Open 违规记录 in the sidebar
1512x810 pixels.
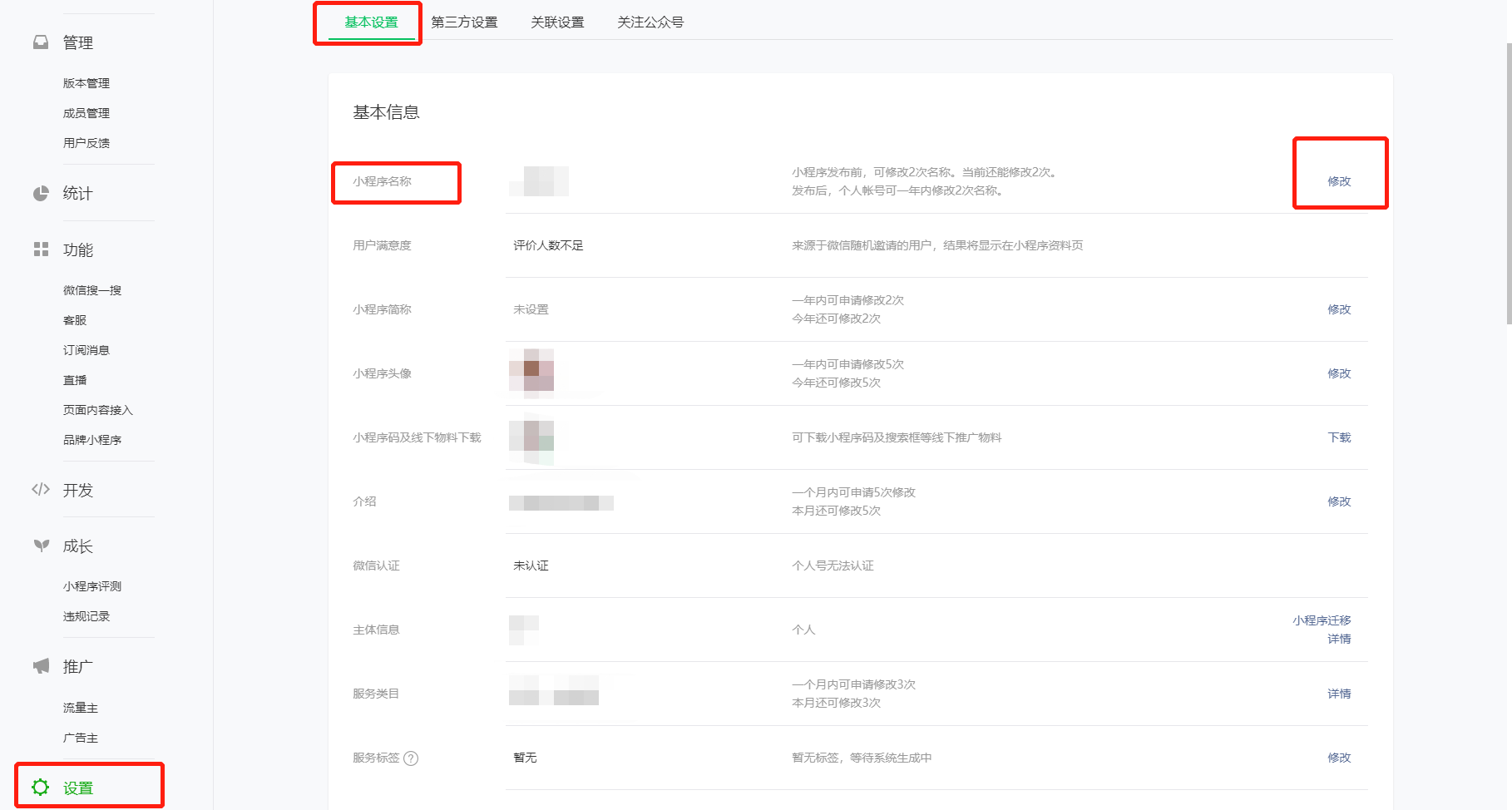[x=86, y=616]
